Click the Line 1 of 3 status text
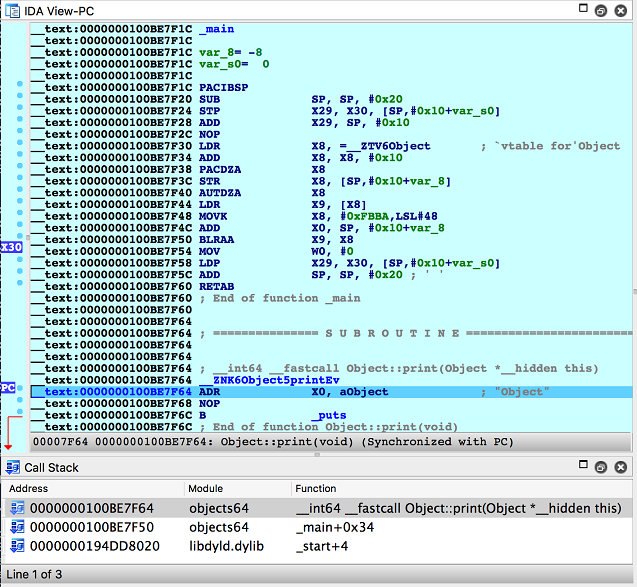 [x=34, y=574]
